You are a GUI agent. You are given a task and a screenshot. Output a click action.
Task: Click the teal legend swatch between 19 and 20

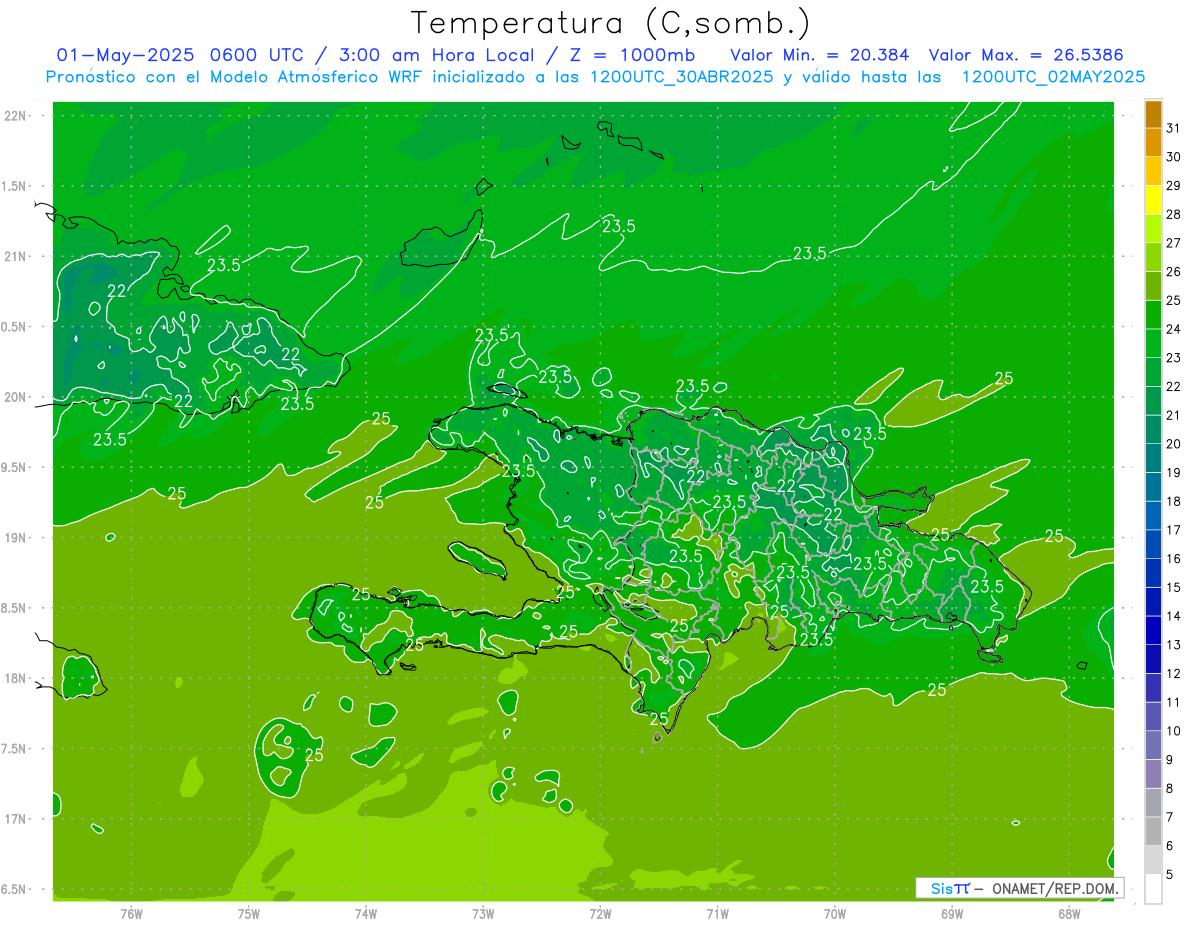coord(1153,459)
